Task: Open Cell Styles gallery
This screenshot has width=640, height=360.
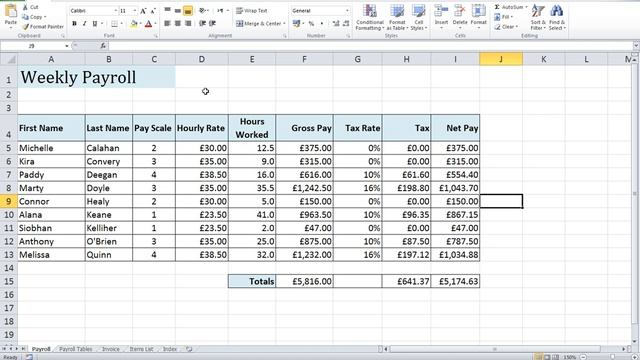Action: [x=419, y=17]
